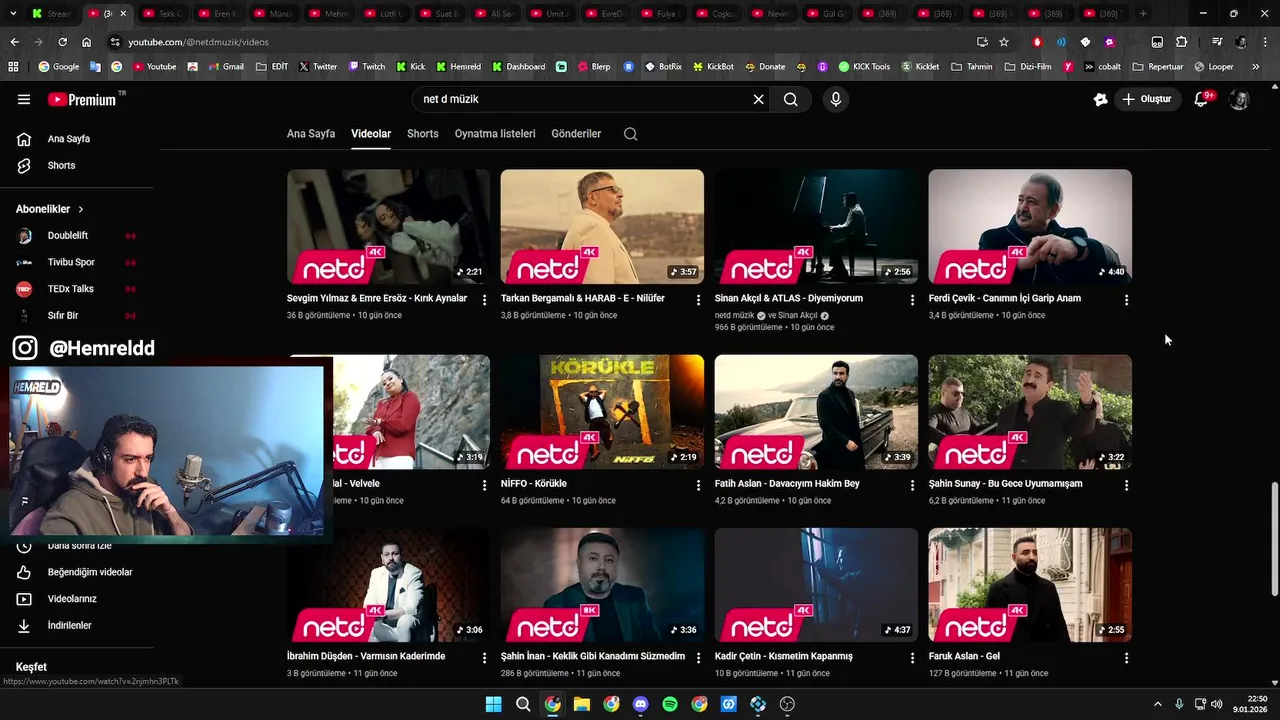Select the Videolar tab

[371, 134]
